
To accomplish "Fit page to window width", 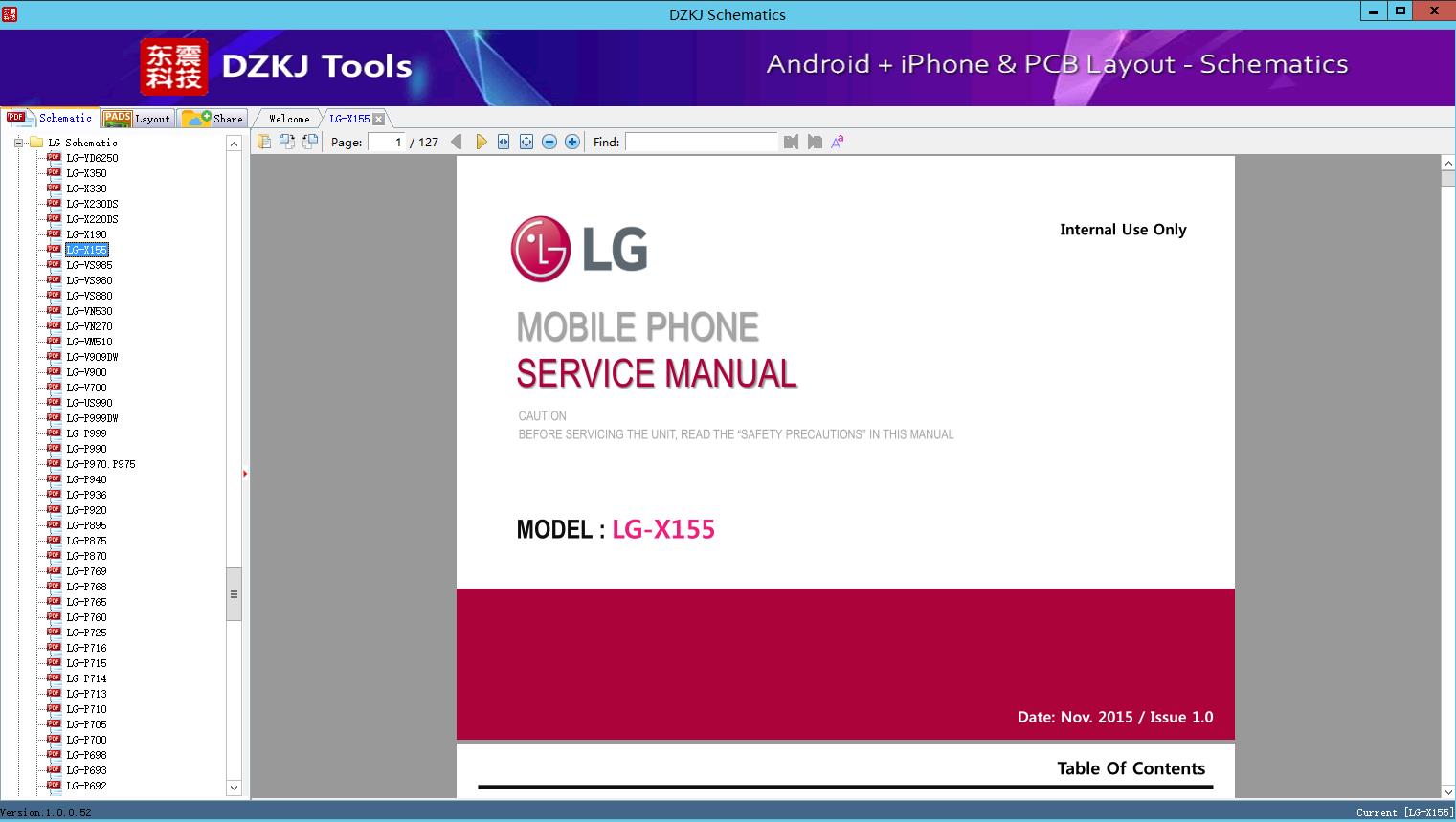I will (501, 142).
